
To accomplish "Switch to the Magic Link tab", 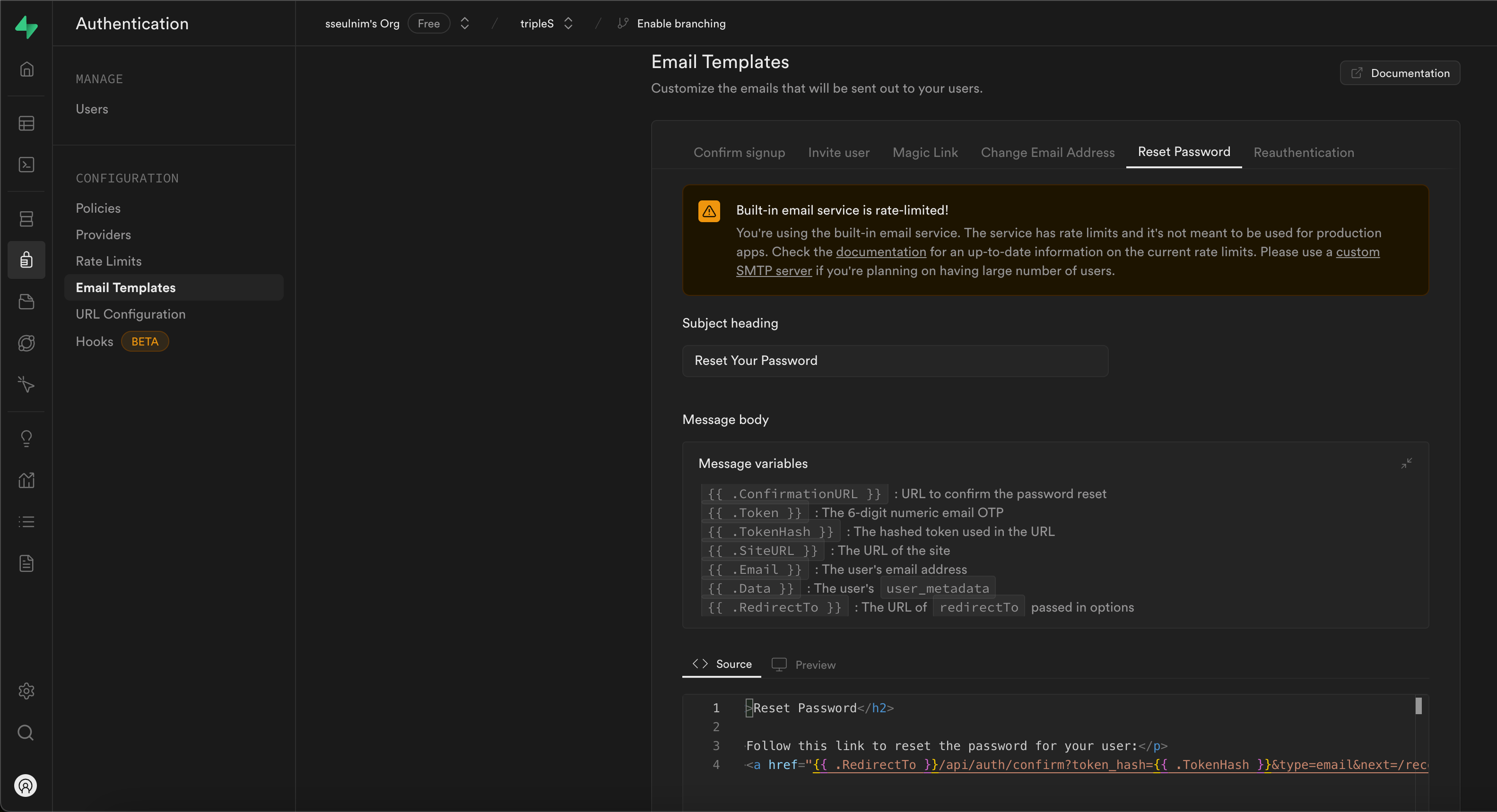I will (924, 152).
